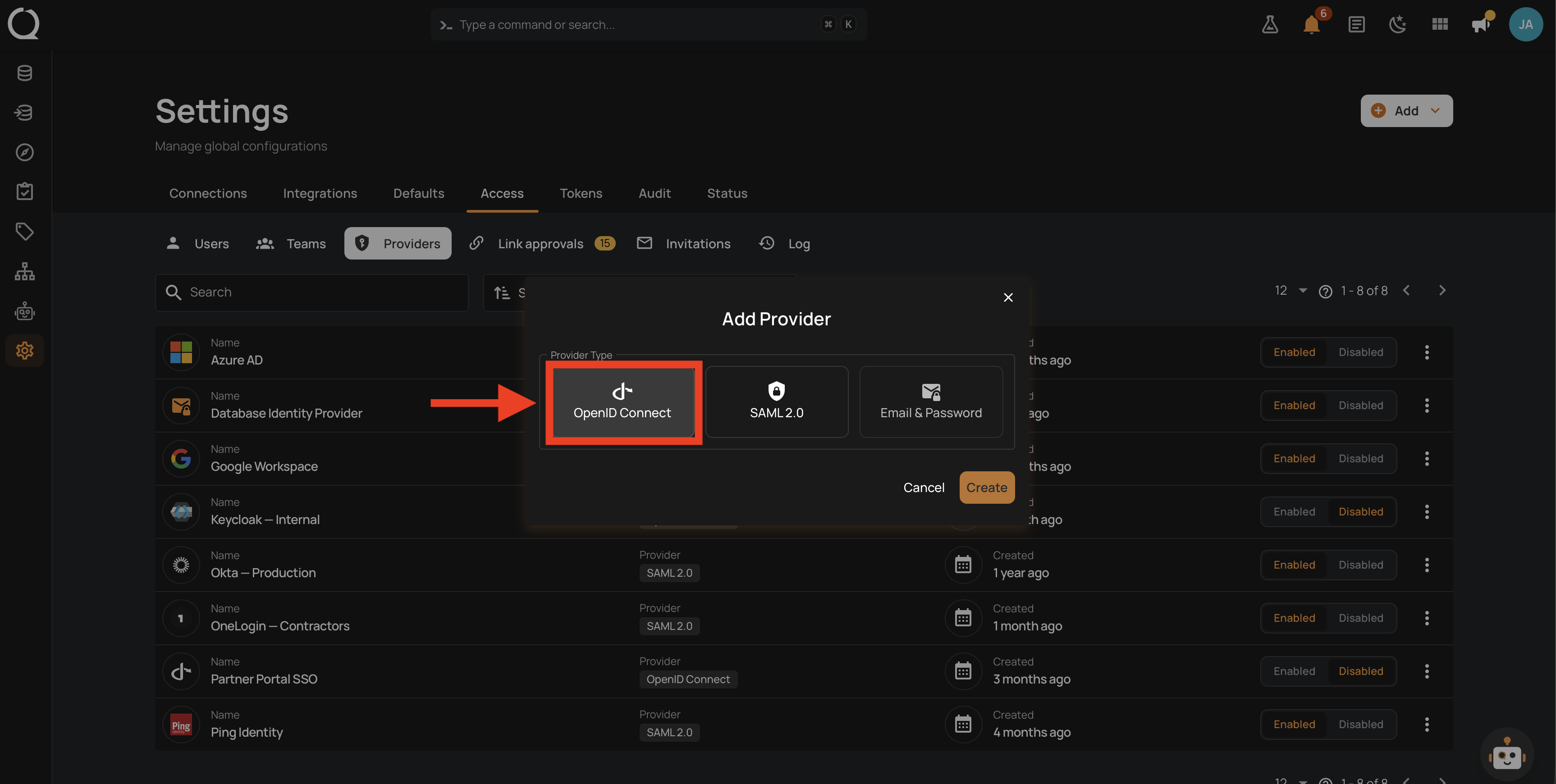
Task: Open the Users sub-tab
Action: tap(197, 243)
